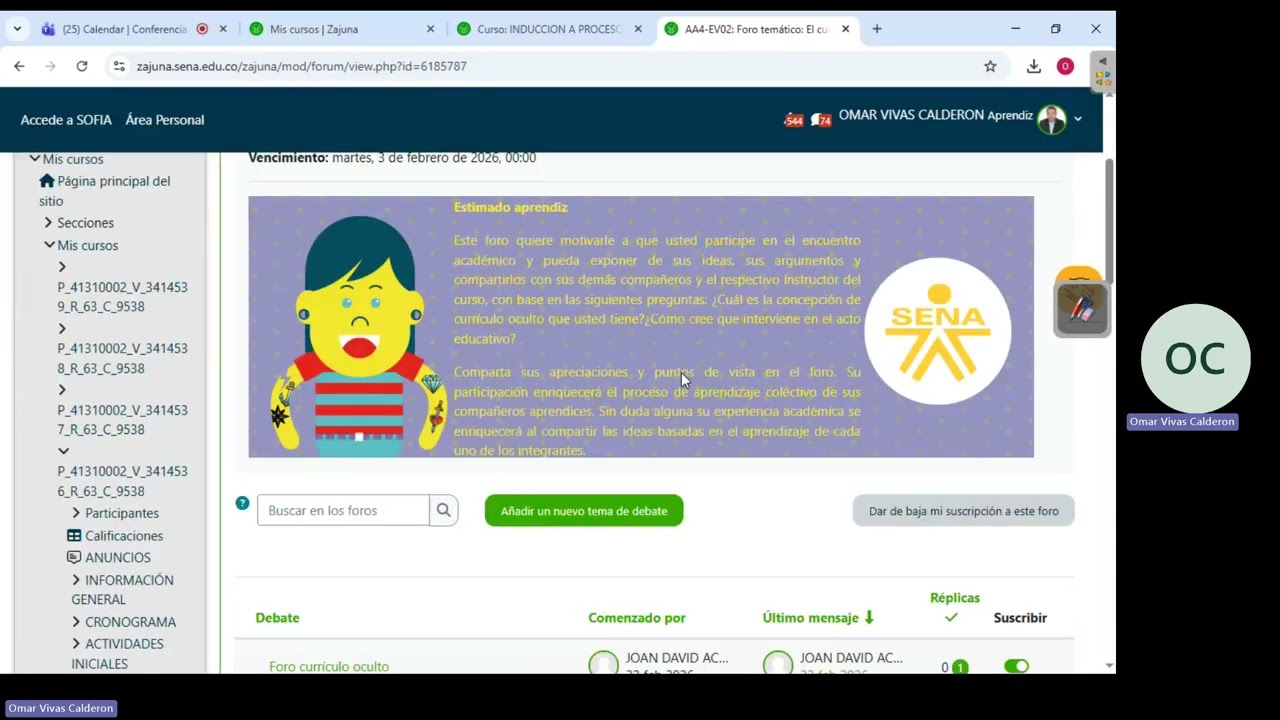The width and height of the screenshot is (1280, 720).
Task: Sort by Comenzado por column header
Action: point(637,618)
